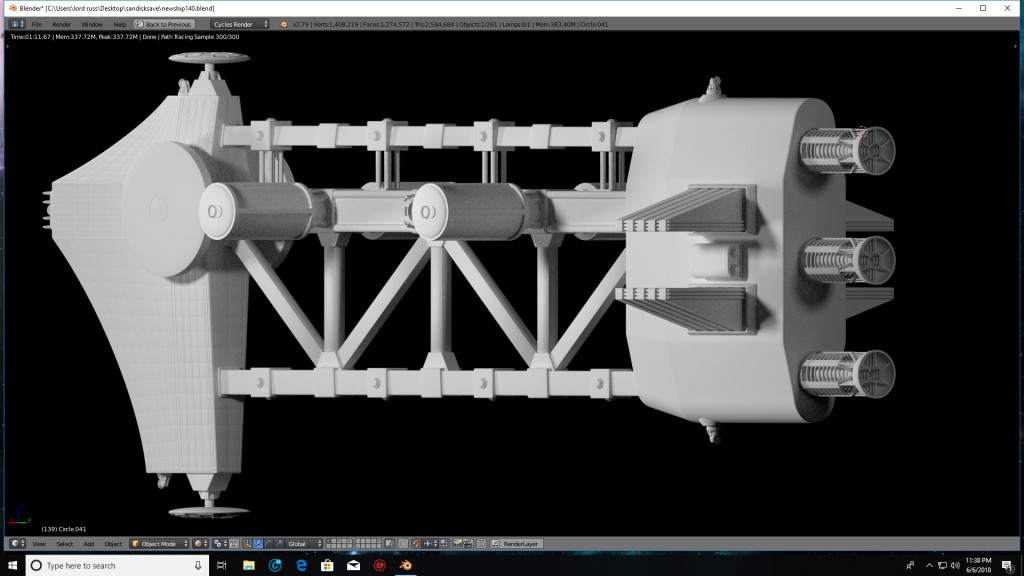Click the Windows Start button
The height and width of the screenshot is (576, 1024).
tap(11, 565)
